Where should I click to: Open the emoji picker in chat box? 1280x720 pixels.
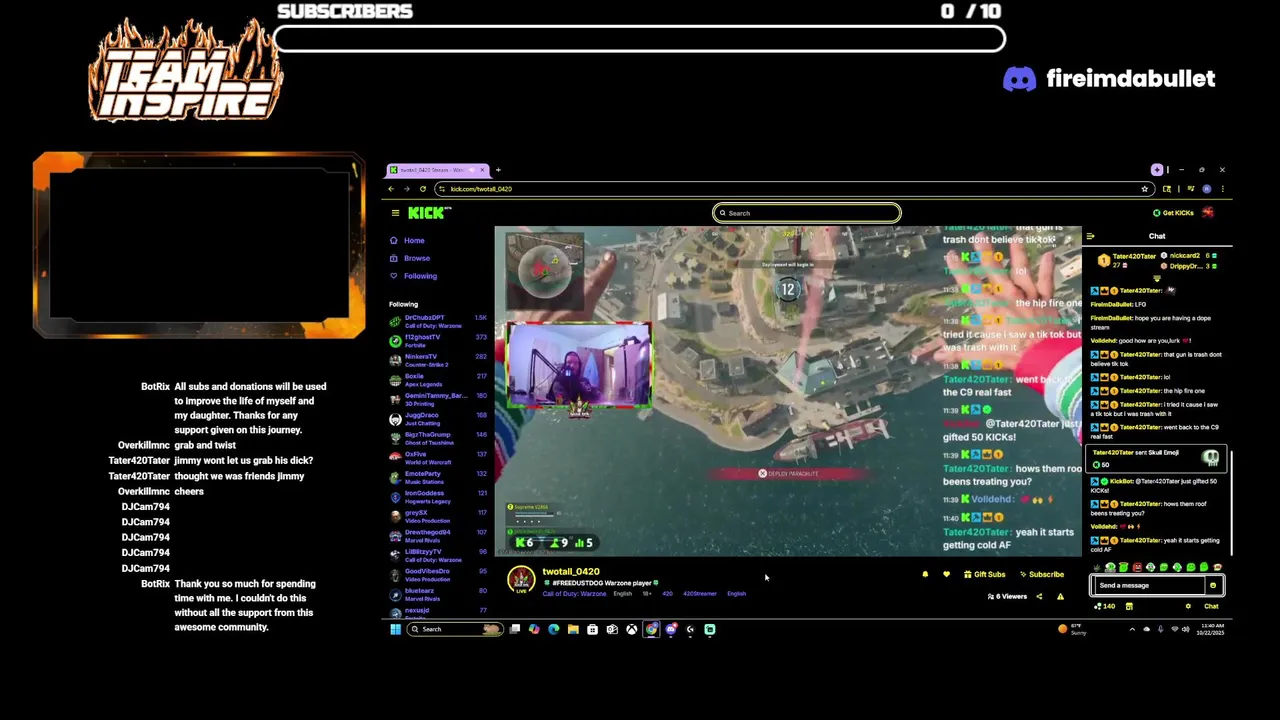tap(1213, 586)
